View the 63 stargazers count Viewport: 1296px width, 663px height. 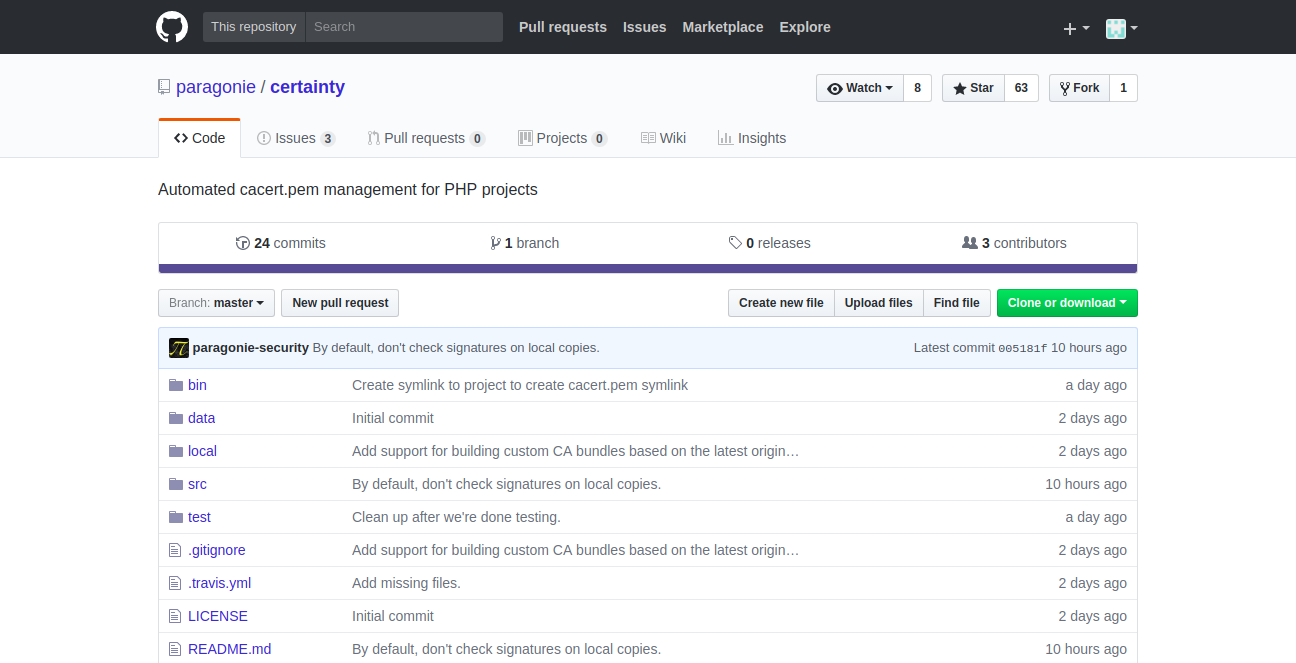pyautogui.click(x=1021, y=88)
